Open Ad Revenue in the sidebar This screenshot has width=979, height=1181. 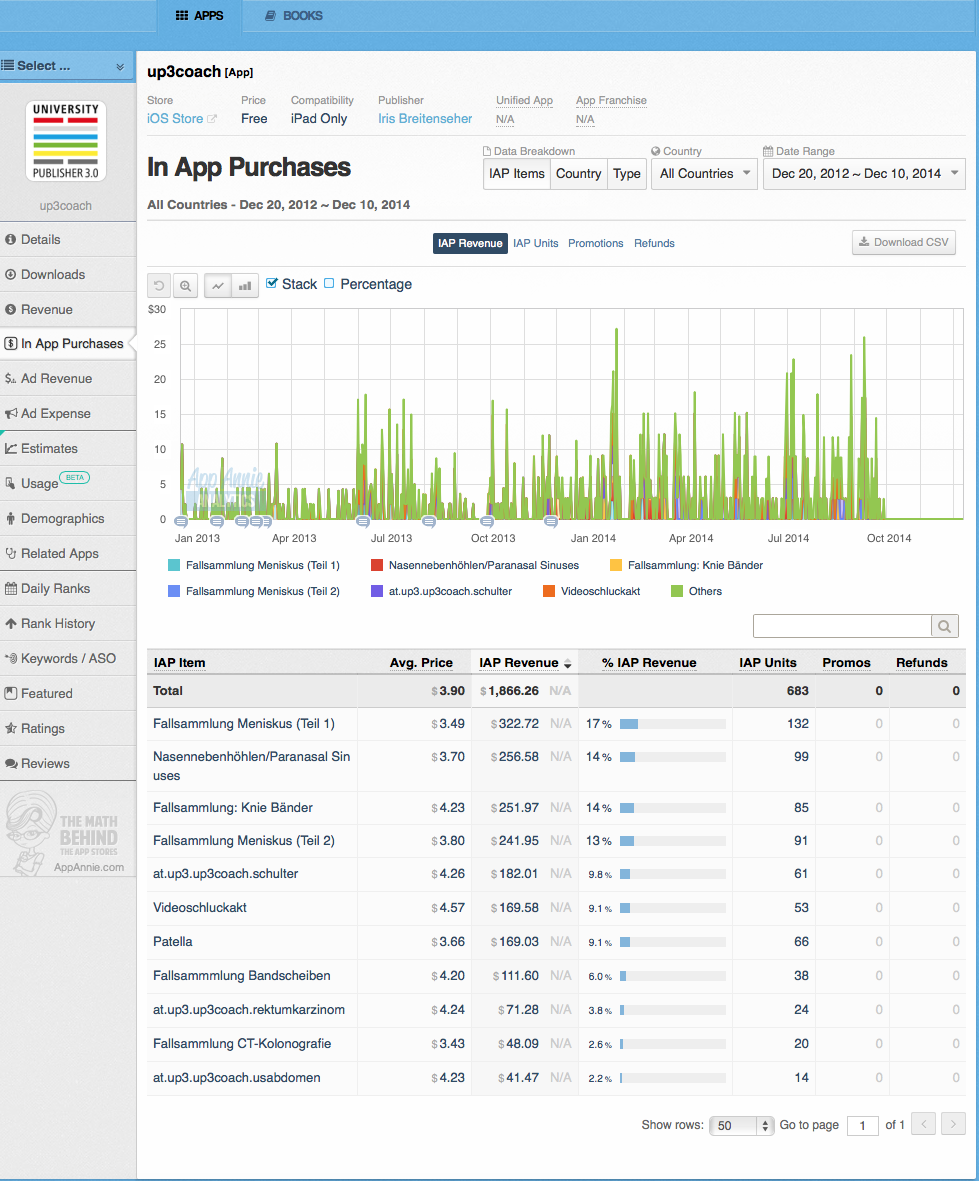(68, 379)
